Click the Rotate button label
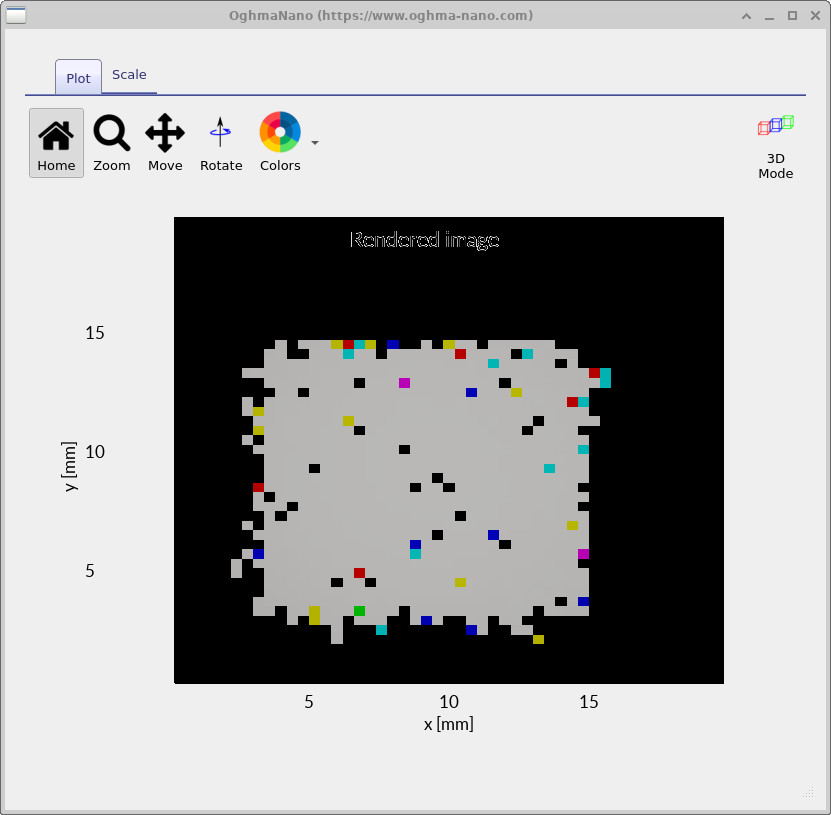Image resolution: width=831 pixels, height=815 pixels. [221, 165]
